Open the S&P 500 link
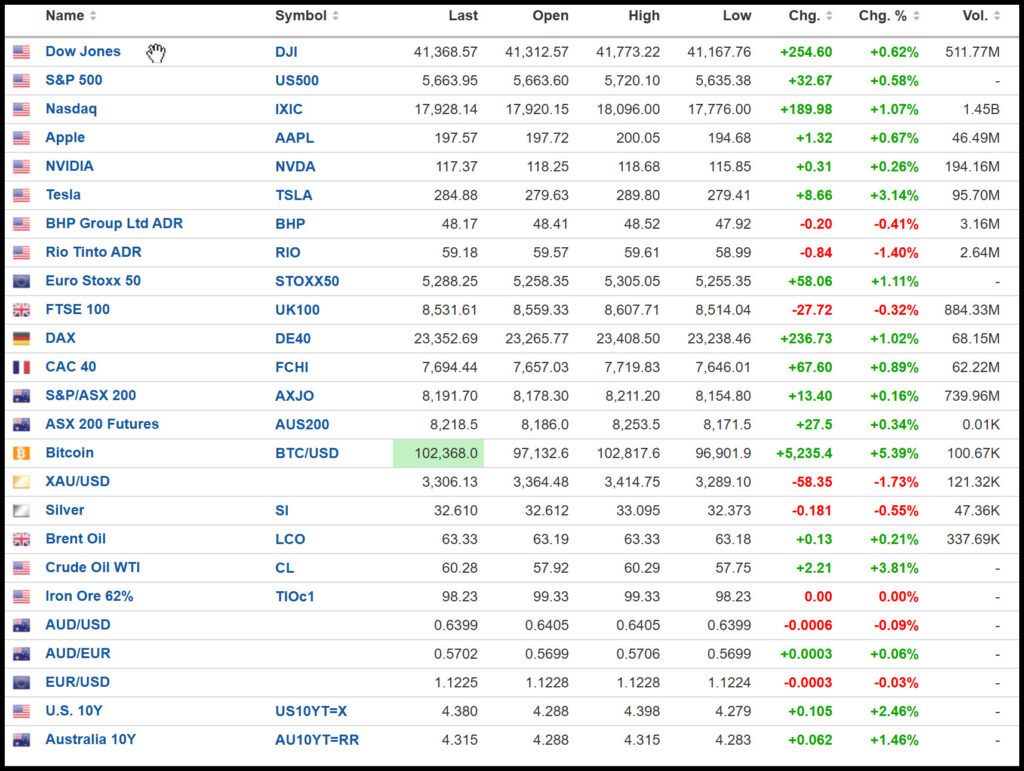Image resolution: width=1024 pixels, height=771 pixels. pyautogui.click(x=74, y=80)
